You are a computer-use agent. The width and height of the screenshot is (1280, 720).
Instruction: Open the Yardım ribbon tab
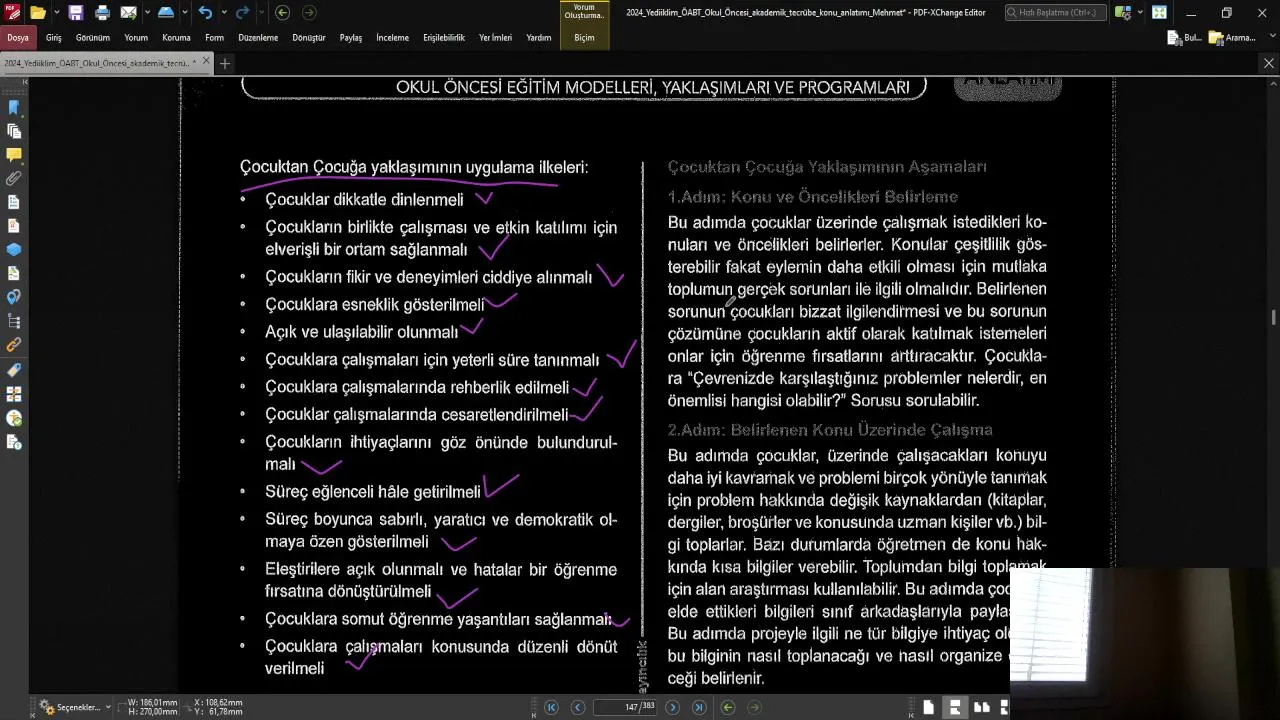pos(539,38)
